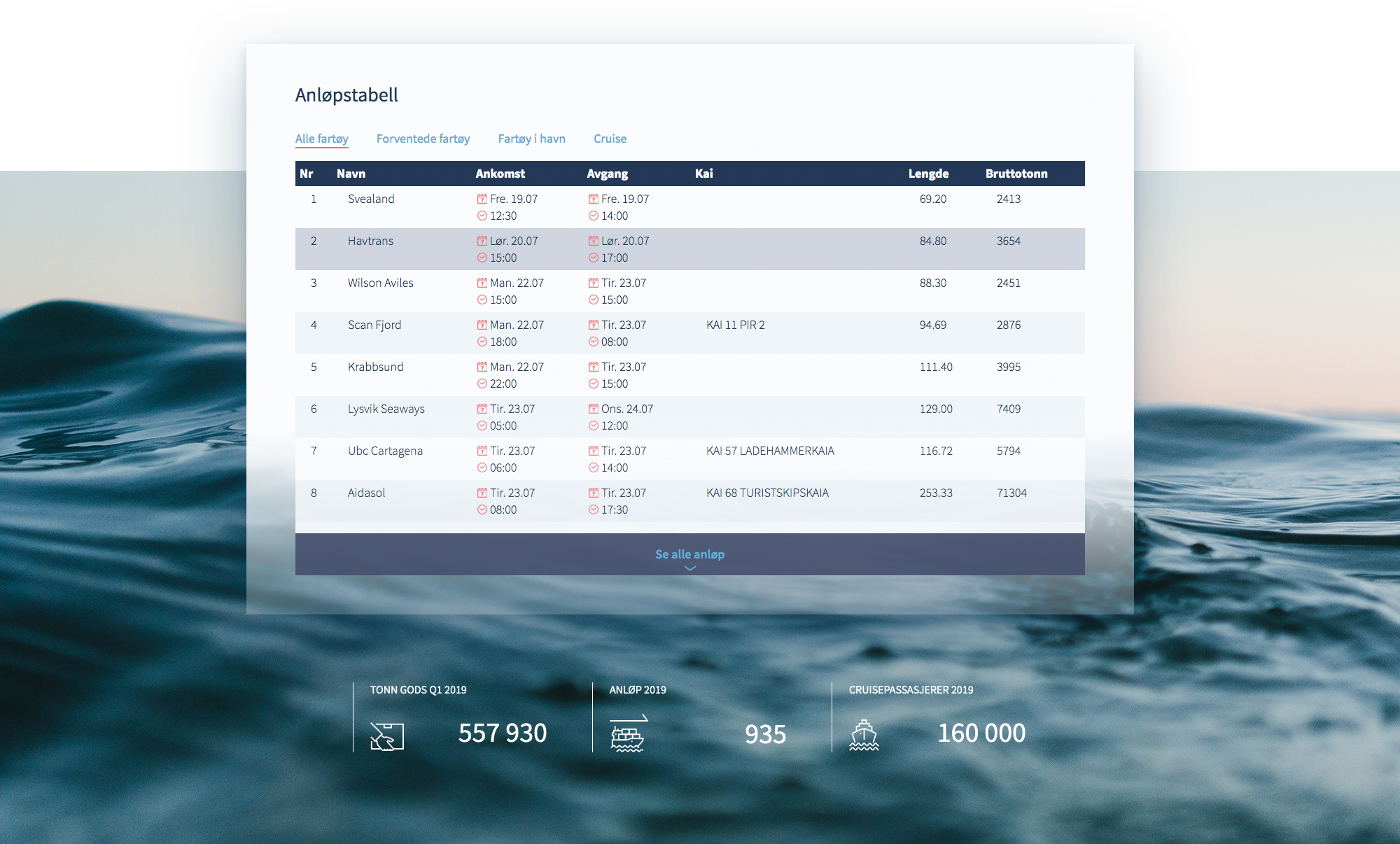Click the cargo hand icon for Tonn gods
This screenshot has height=844, width=1400.
[387, 736]
